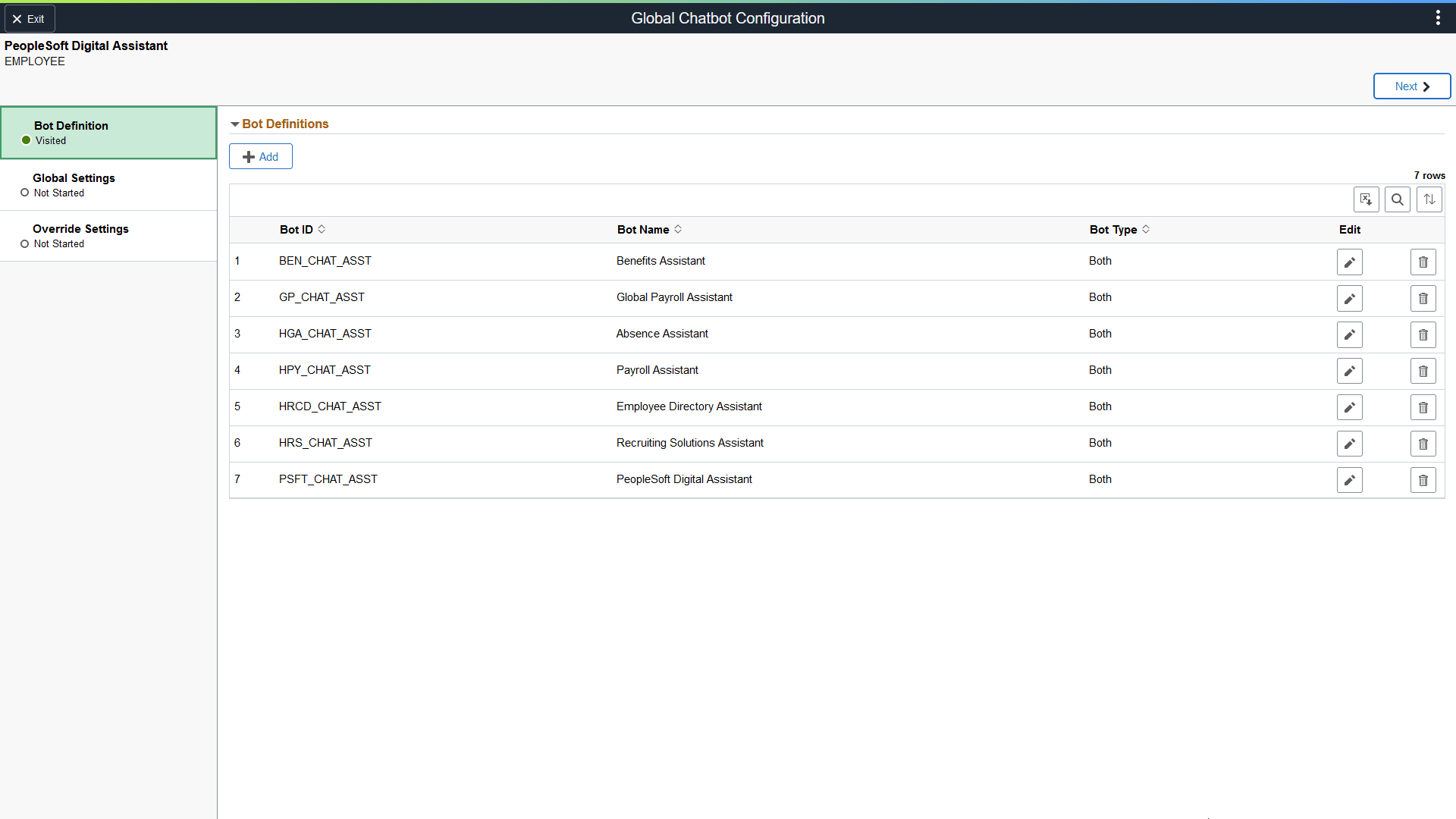Screen dimensions: 1456x819
Task: Open the actions menu in the top right corner
Action: click(x=1438, y=17)
